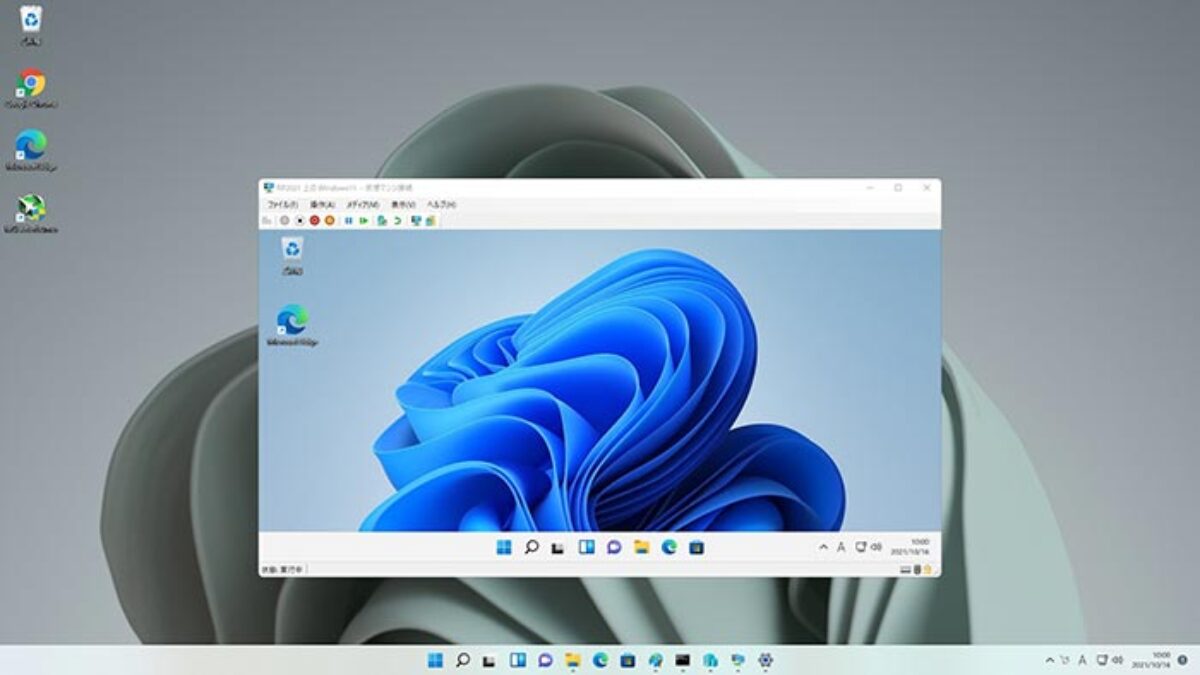1200x675 pixels.
Task: Open File Explorer on the host taskbar
Action: [x=573, y=660]
